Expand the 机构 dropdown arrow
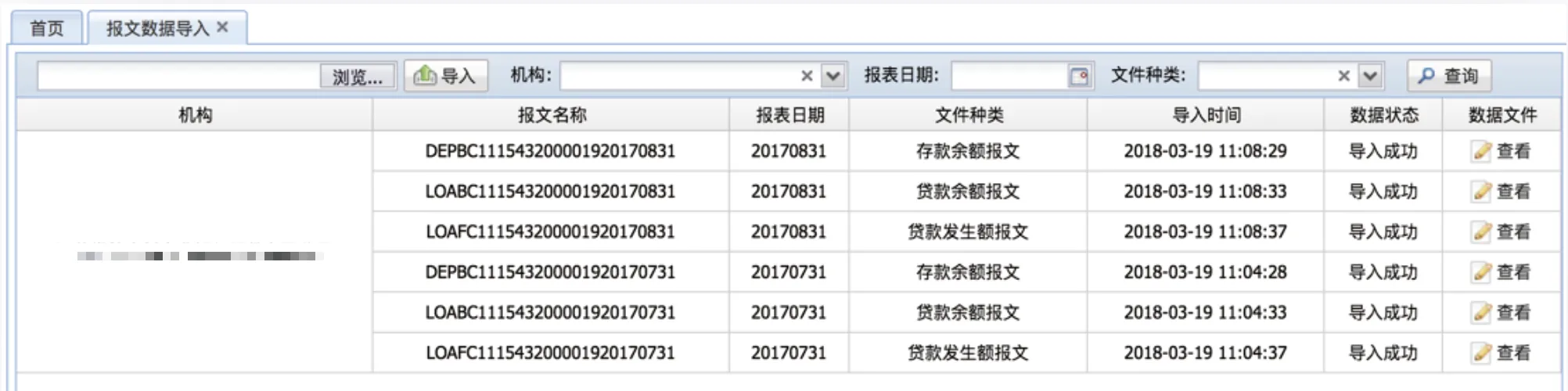1568x391 pixels. (x=833, y=76)
